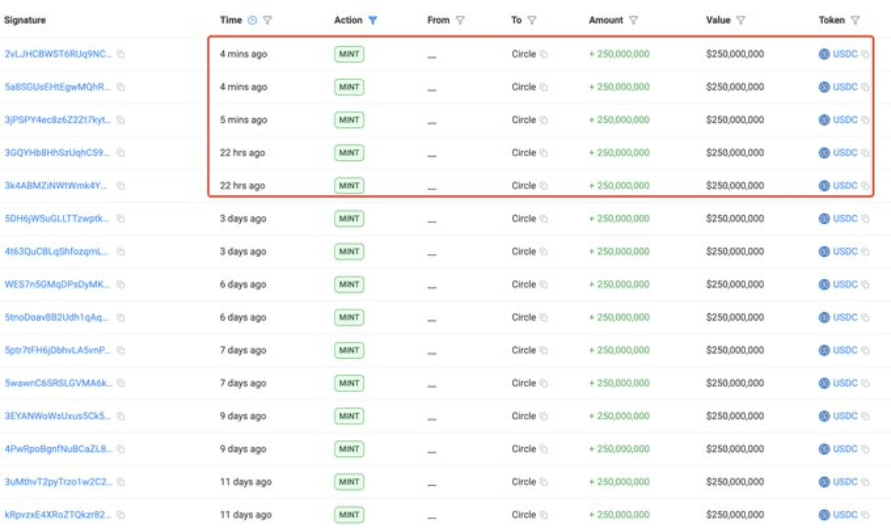This screenshot has width=891, height=530.
Task: Open the active Action column filter
Action: [373, 20]
